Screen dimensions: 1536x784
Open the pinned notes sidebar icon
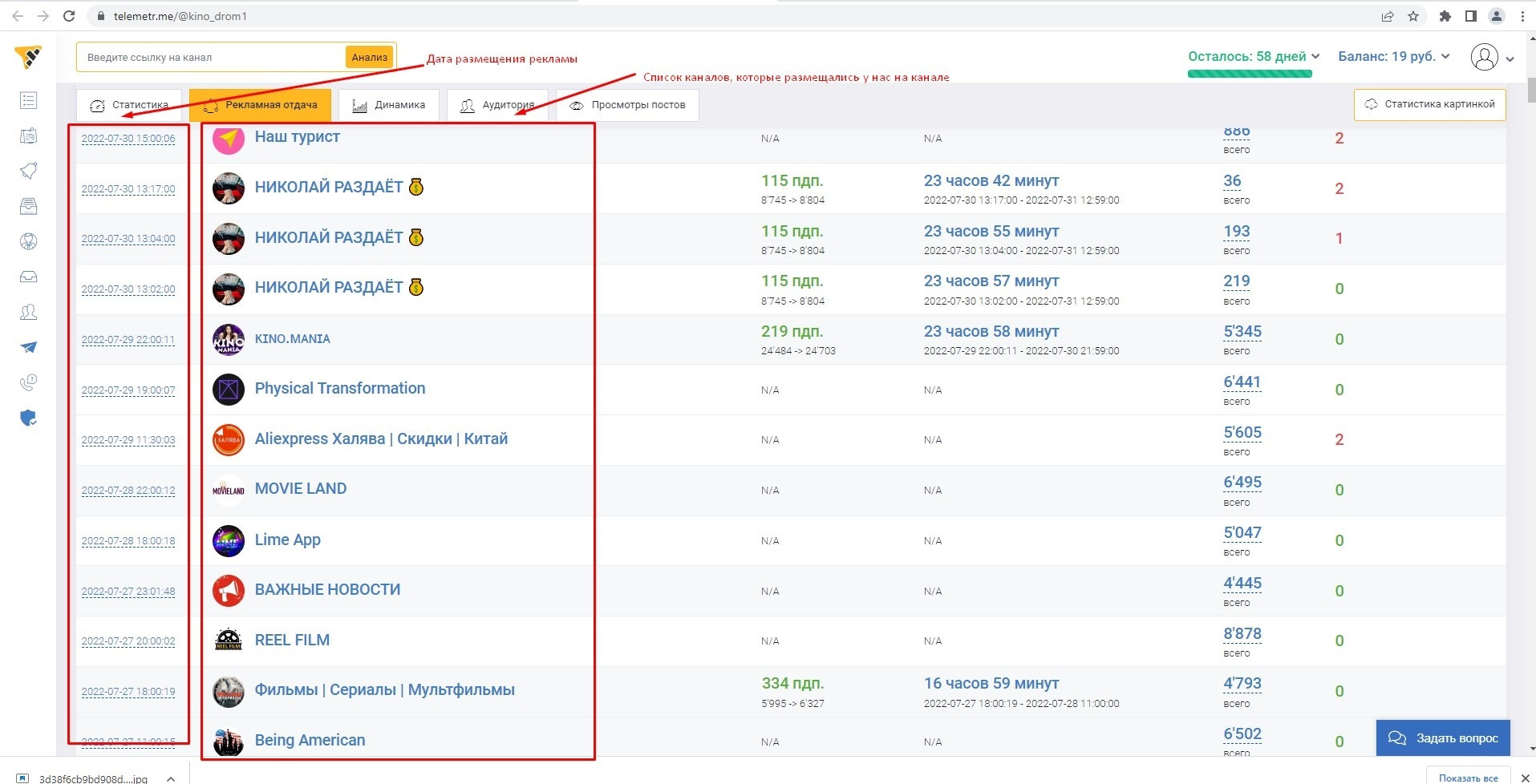click(28, 135)
